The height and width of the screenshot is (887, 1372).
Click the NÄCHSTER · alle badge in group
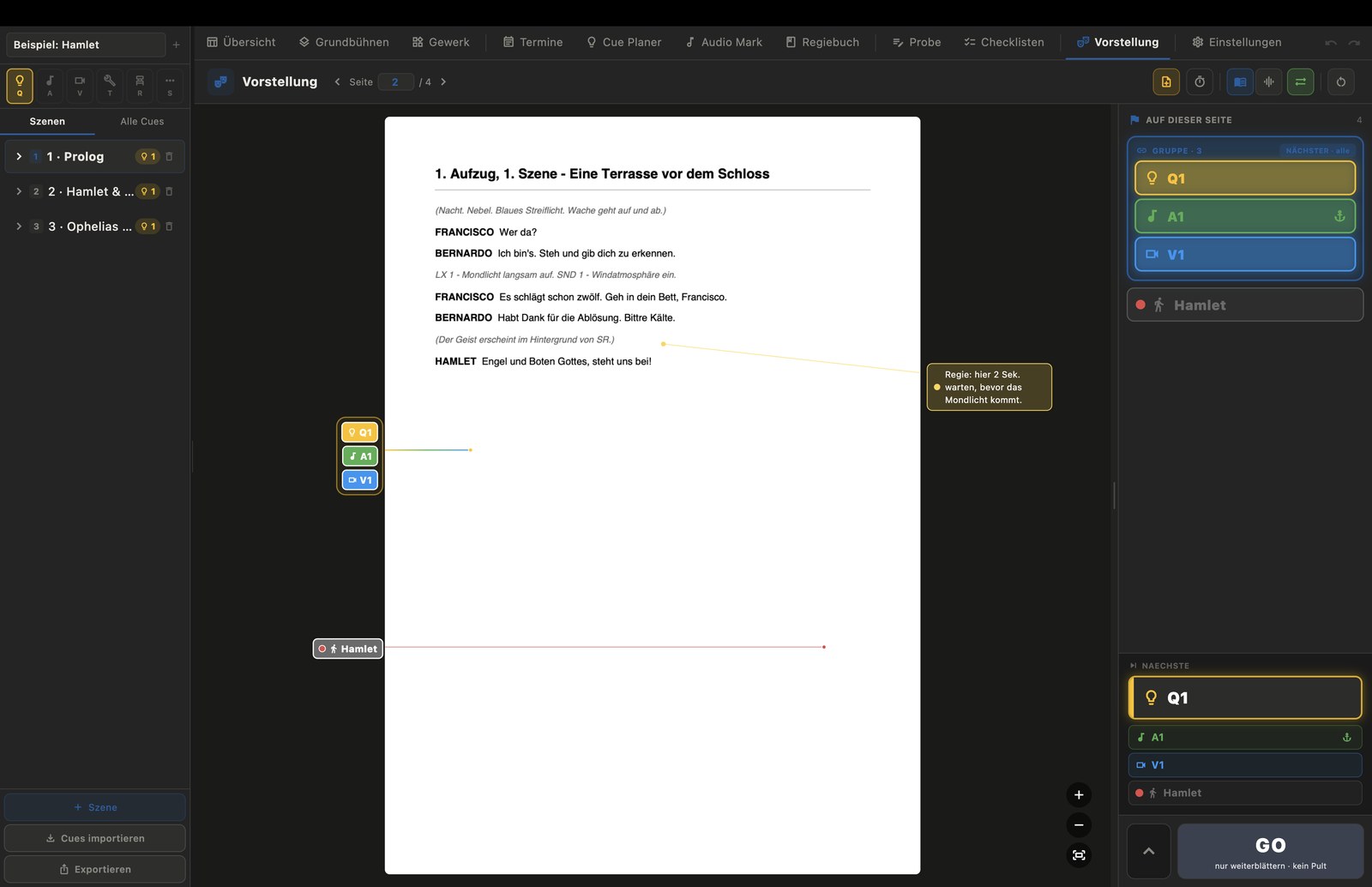tap(1317, 150)
